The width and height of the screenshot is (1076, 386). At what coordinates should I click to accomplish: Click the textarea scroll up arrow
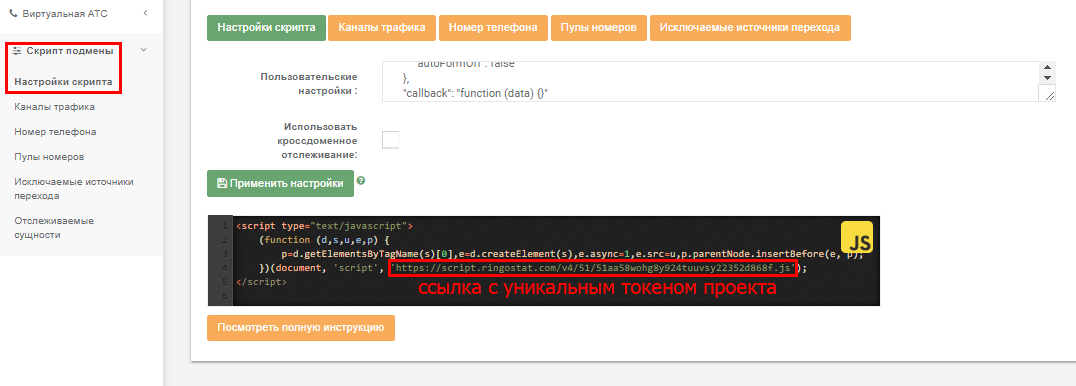[x=1047, y=67]
